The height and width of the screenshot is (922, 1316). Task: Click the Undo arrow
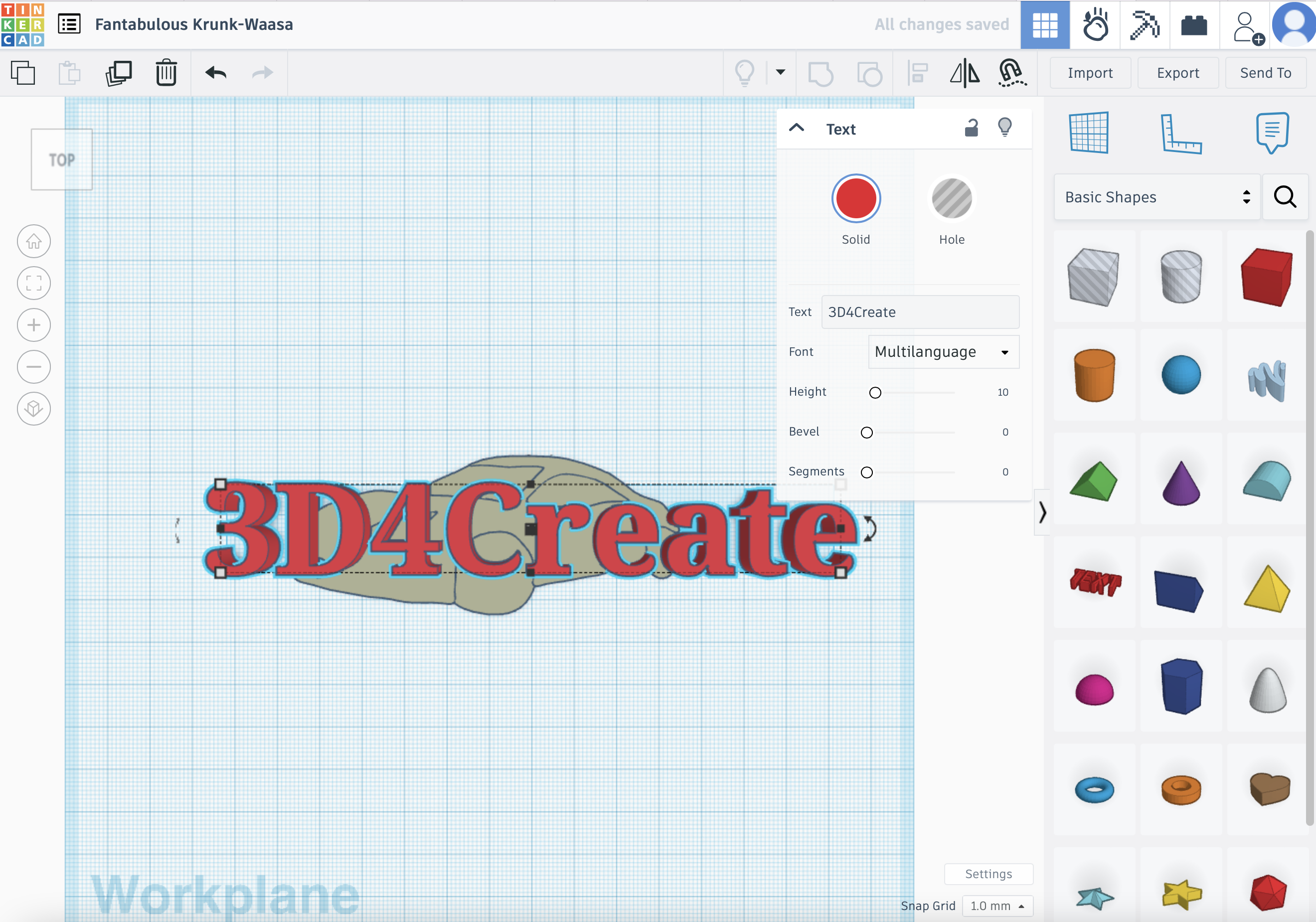pyautogui.click(x=216, y=73)
